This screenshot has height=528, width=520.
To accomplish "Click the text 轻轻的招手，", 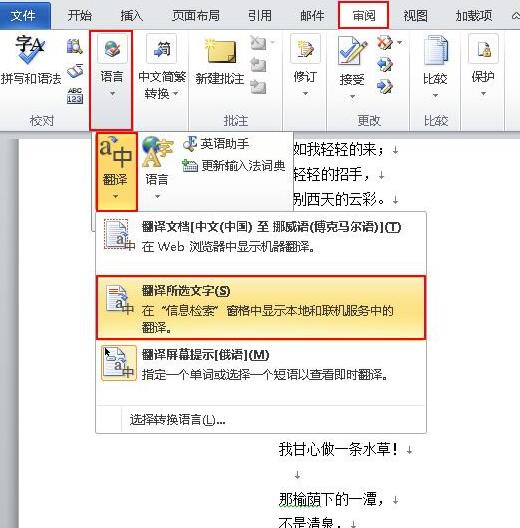I will [332, 174].
